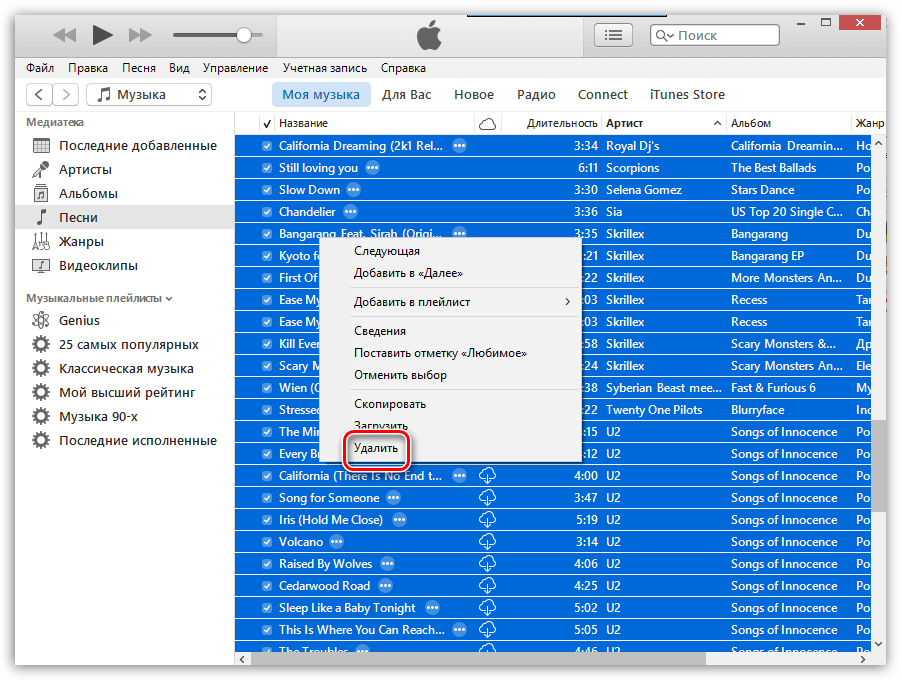This screenshot has height=680, width=902.
Task: Choose Добавить в «Далее» in context menu
Action: [450, 273]
